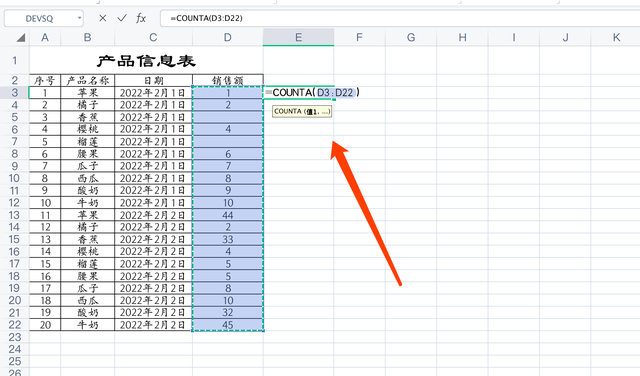This screenshot has width=640, height=376.
Task: Select column J header
Action: [565, 38]
